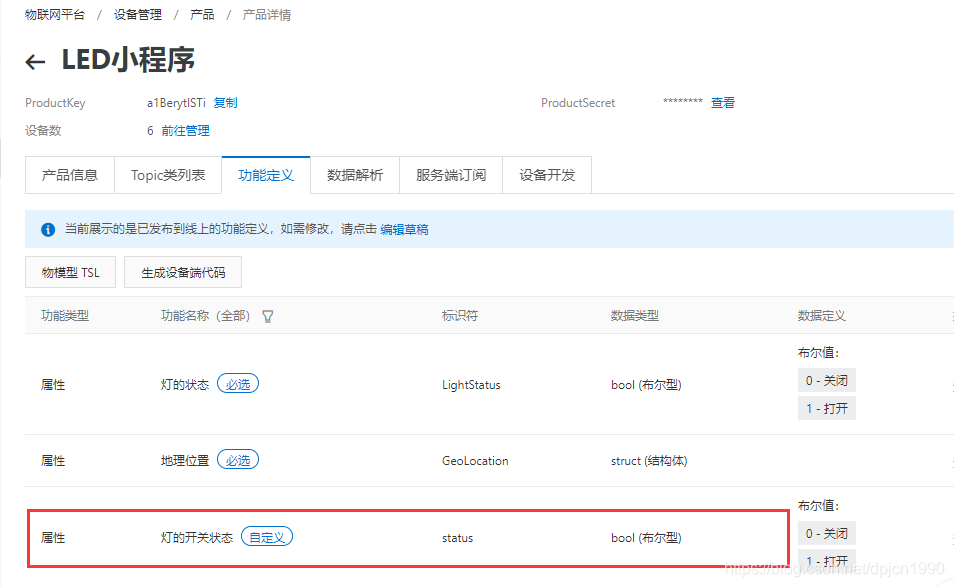Click 必选 tag next to 灯的状态
Image resolution: width=954 pixels, height=587 pixels.
238,384
